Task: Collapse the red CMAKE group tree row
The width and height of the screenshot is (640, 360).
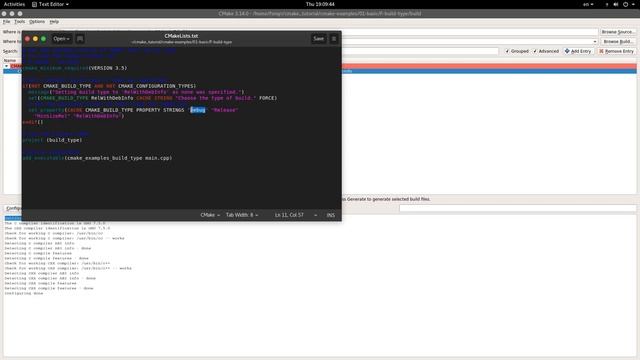Action: [7, 66]
